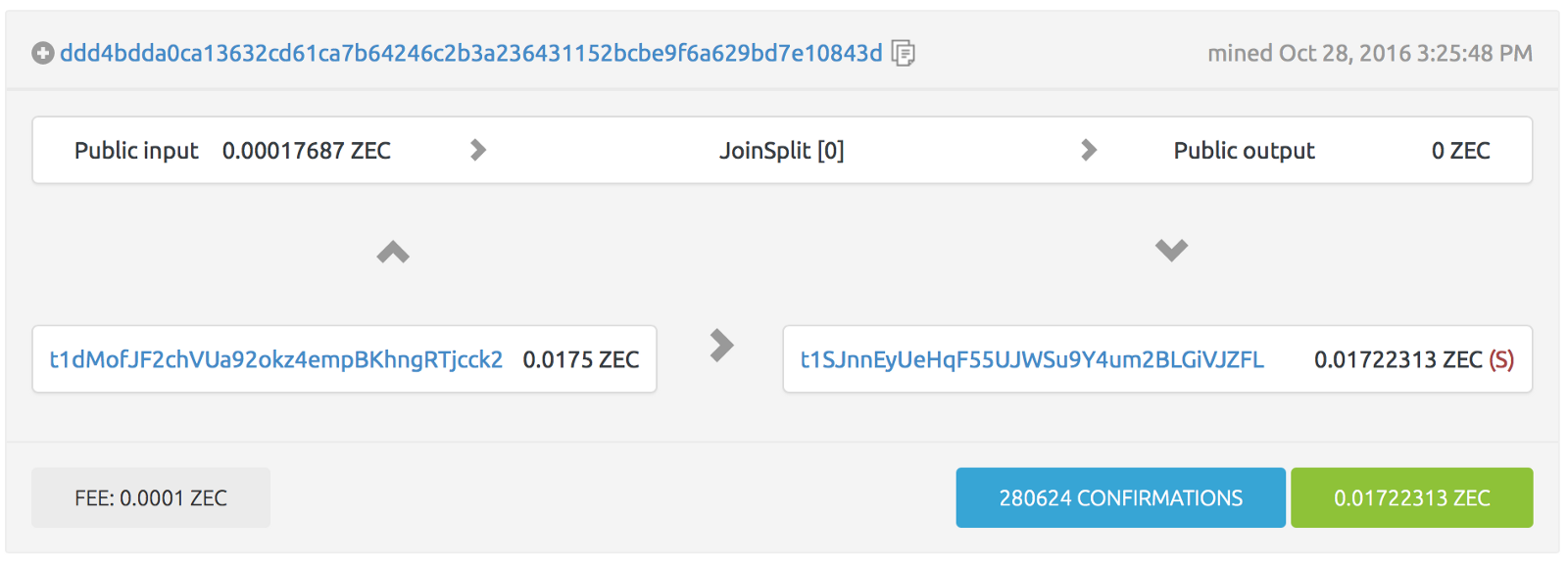Copy transaction ID with clipboard icon
This screenshot has height=565, width=1568.
click(x=903, y=53)
